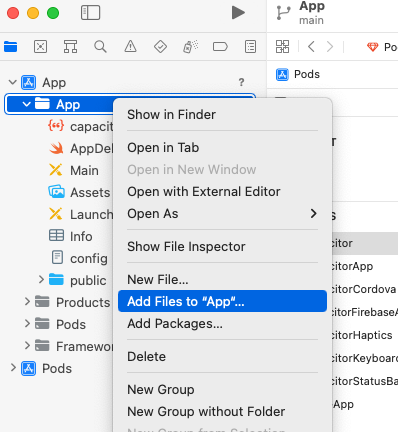This screenshot has width=398, height=432.
Task: Go back in editor history
Action: pos(311,47)
